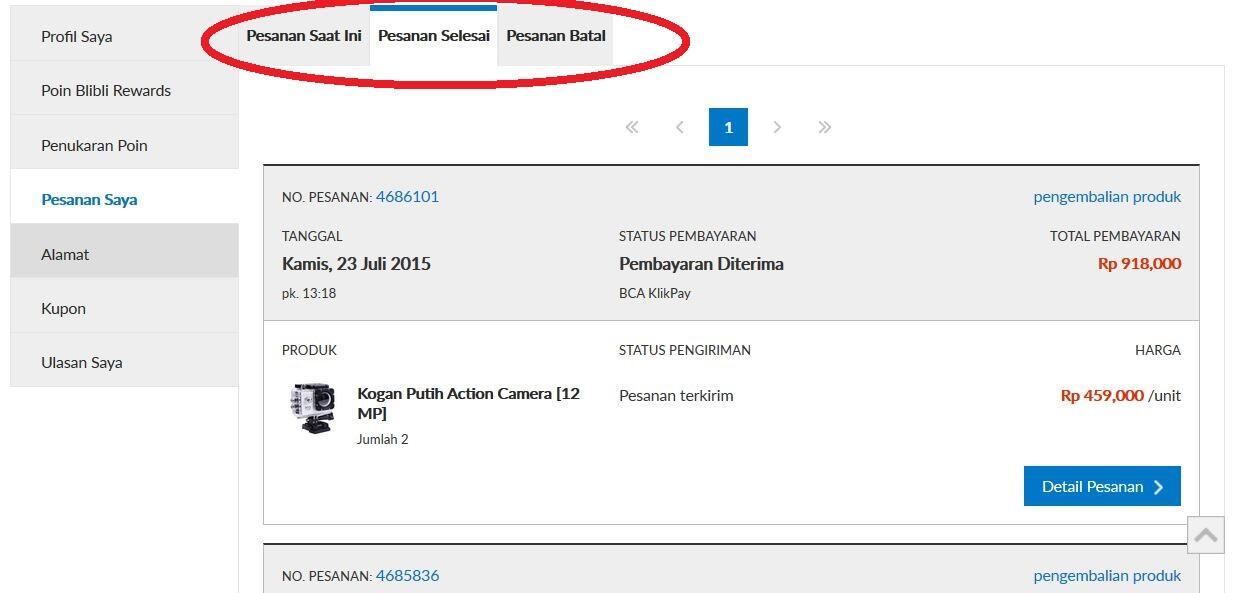This screenshot has width=1237, height=593.
Task: Open order number 4685836 link
Action: click(407, 575)
